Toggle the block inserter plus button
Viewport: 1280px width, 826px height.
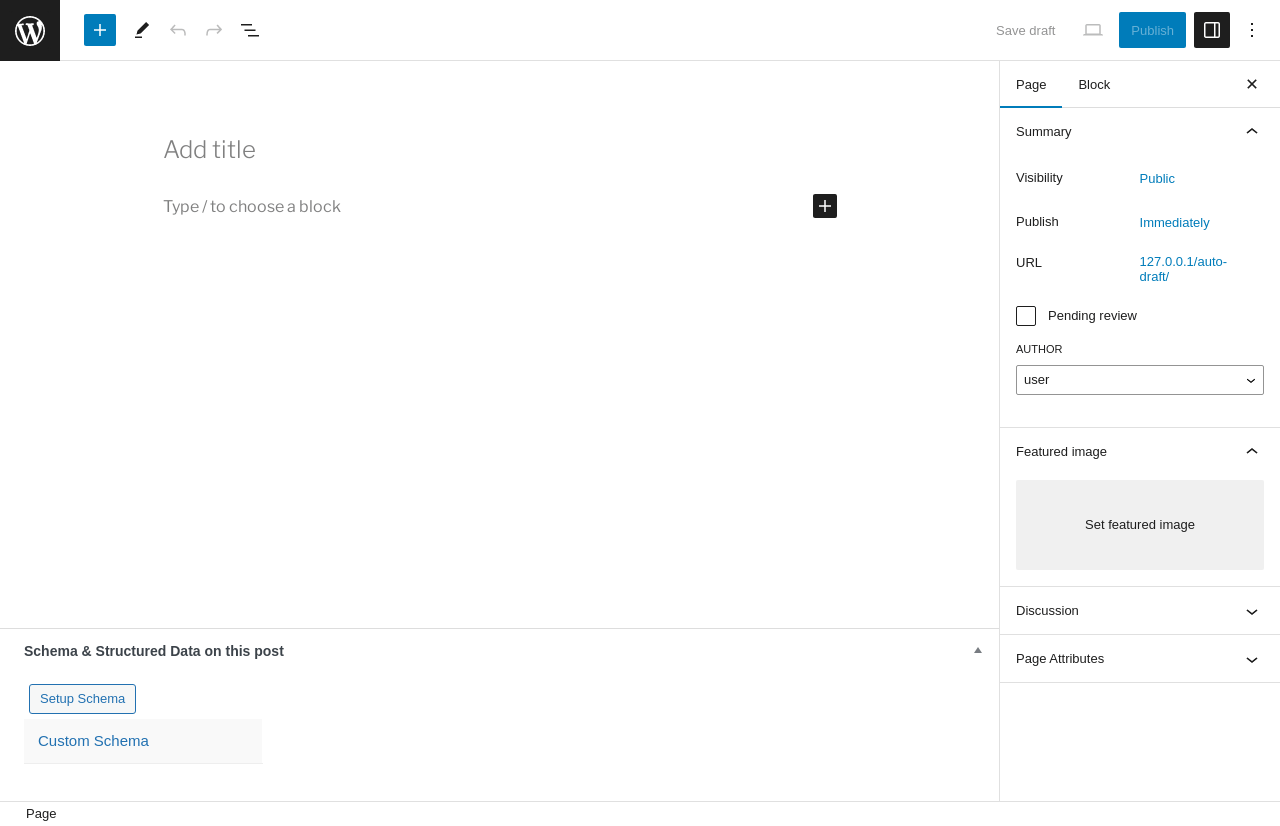(x=100, y=30)
